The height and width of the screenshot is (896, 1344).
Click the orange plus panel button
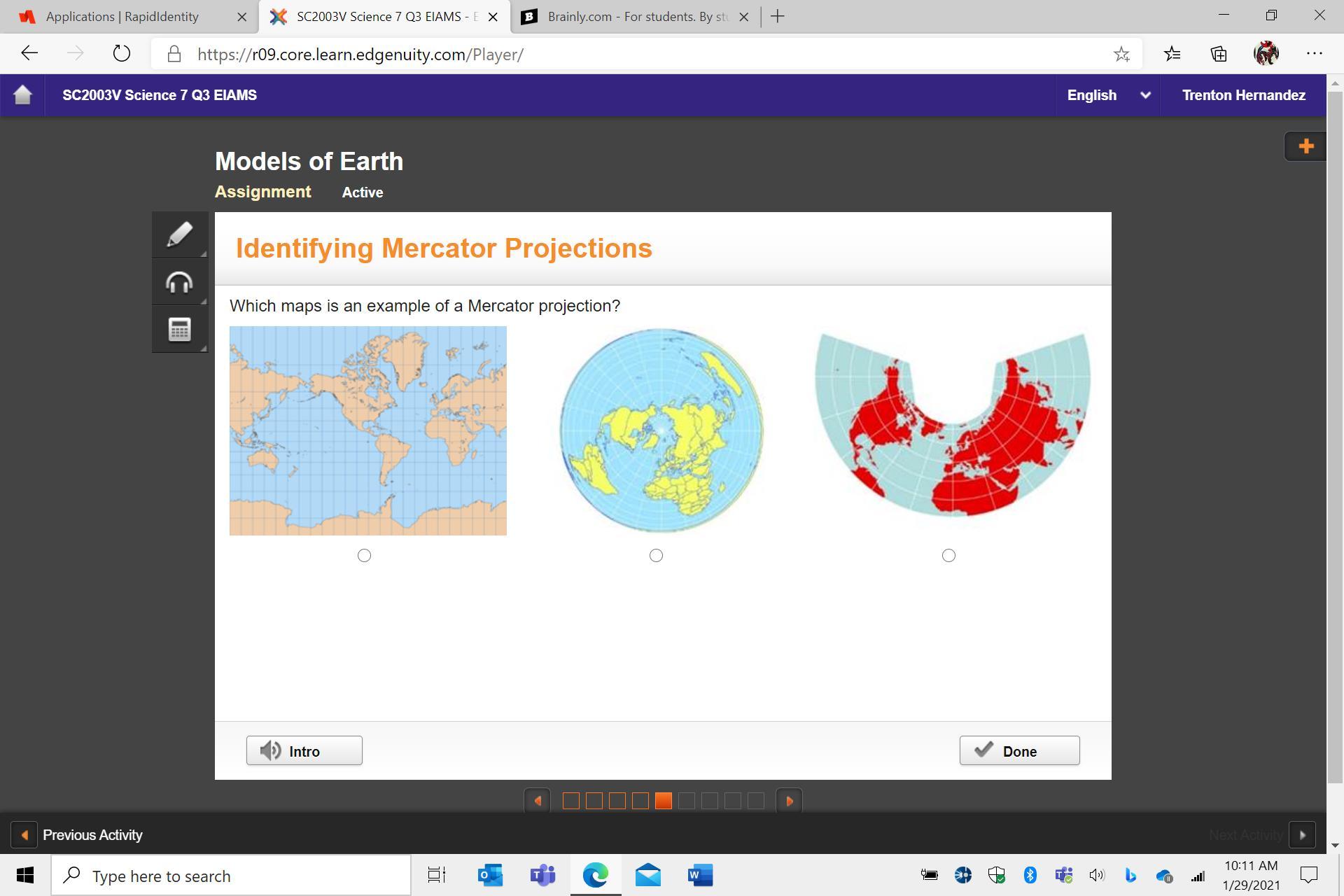(x=1305, y=146)
